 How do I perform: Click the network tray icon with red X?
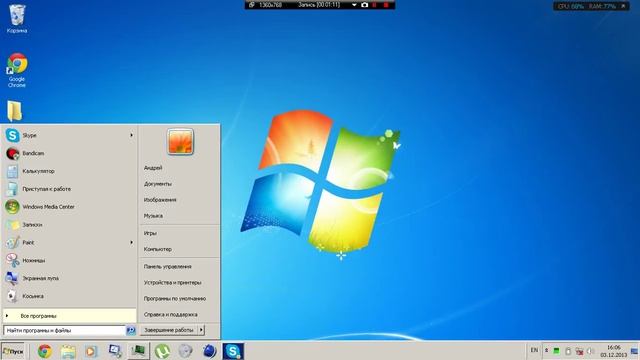point(579,351)
